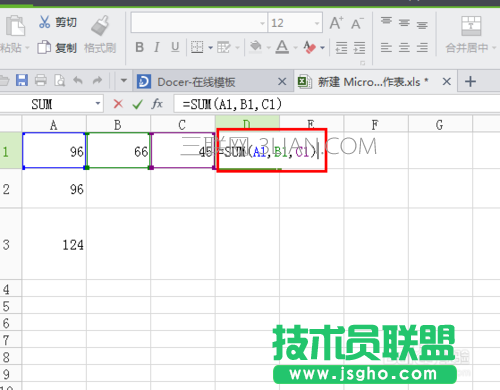Apply fill color bucket
This screenshot has height=390, width=500.
point(256,47)
